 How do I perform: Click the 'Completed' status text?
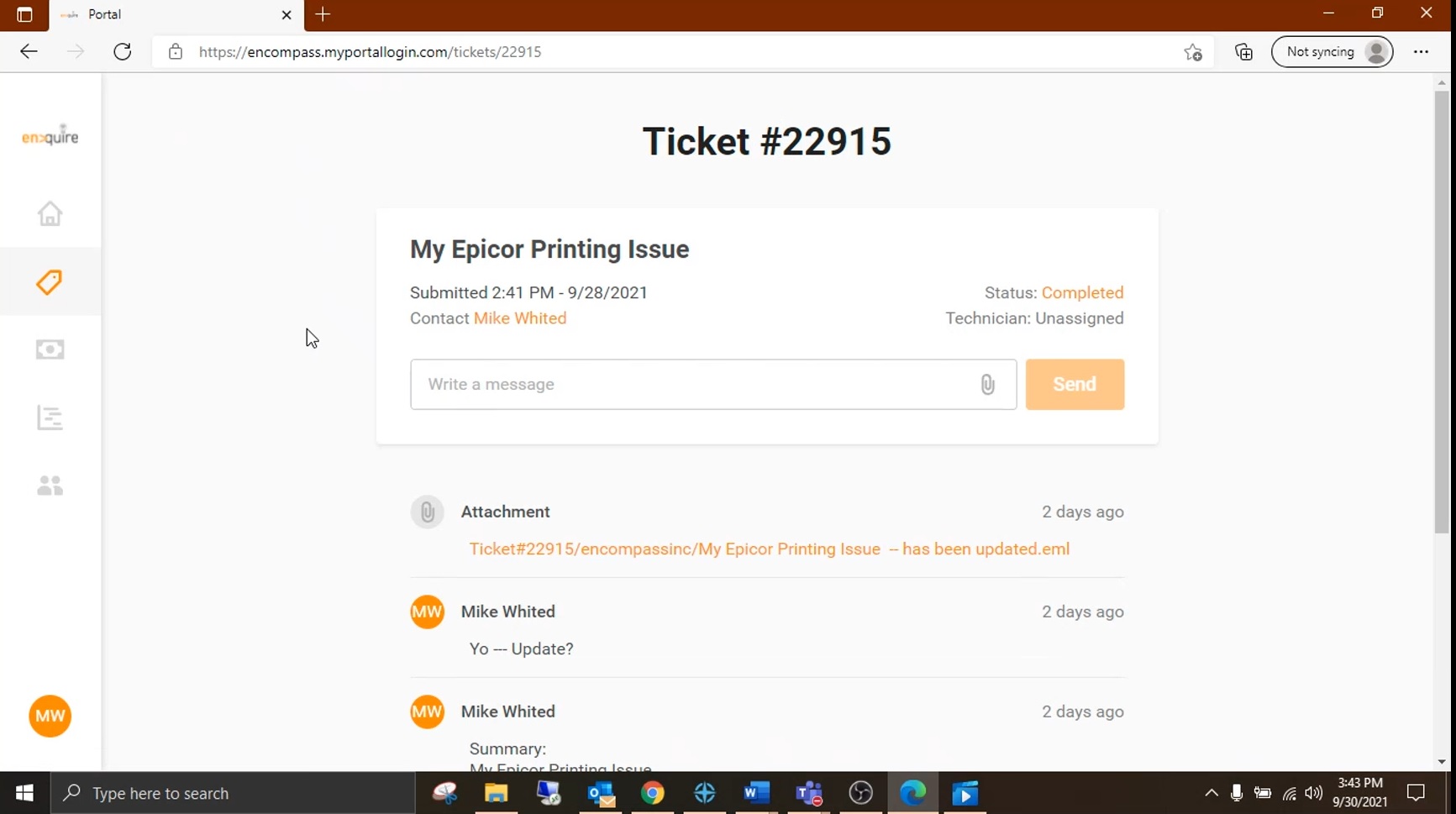pyautogui.click(x=1082, y=292)
